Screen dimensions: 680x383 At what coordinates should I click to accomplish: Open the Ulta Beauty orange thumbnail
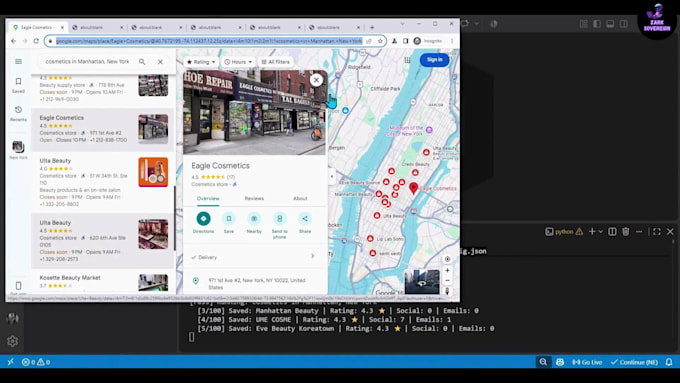[153, 172]
